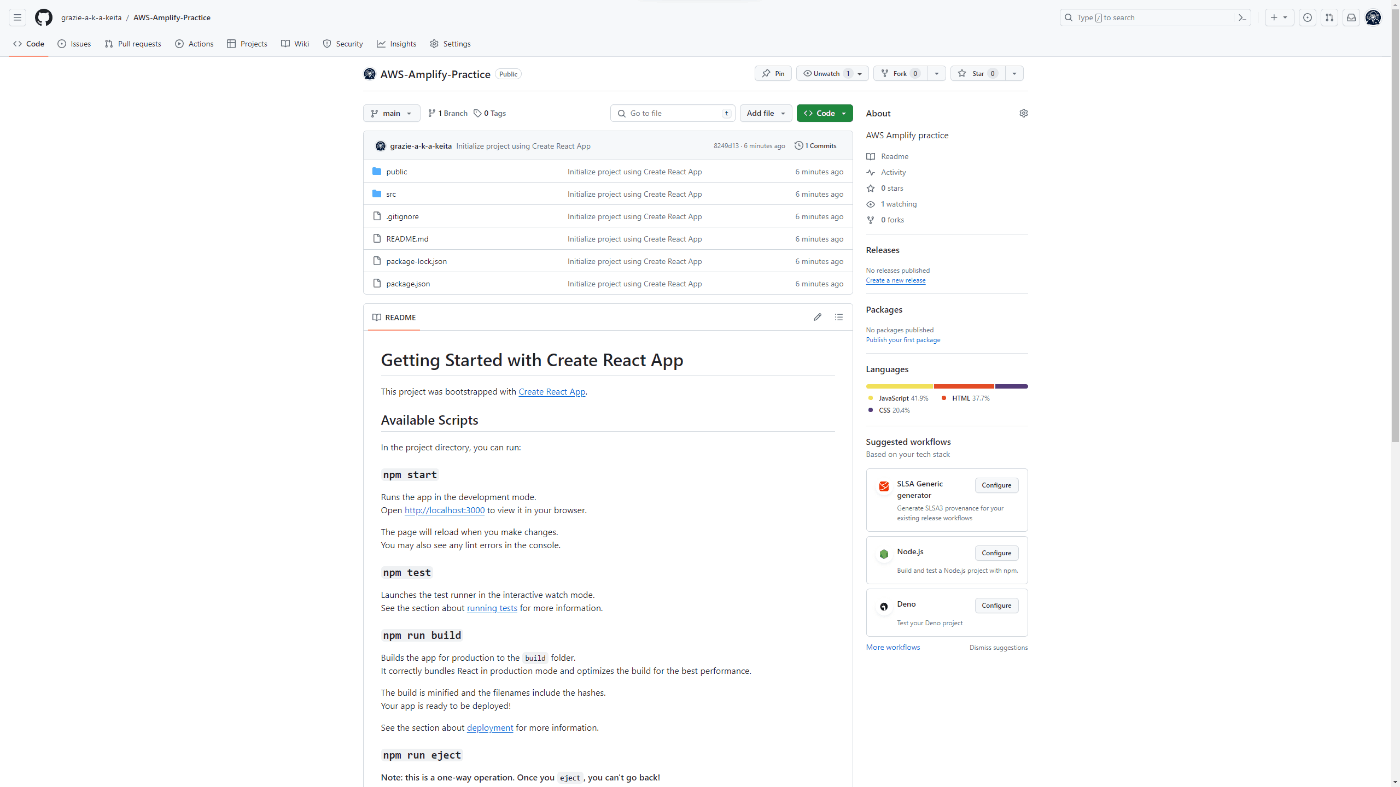1400x787 pixels.
Task: Star the repository with Star button
Action: click(x=977, y=73)
